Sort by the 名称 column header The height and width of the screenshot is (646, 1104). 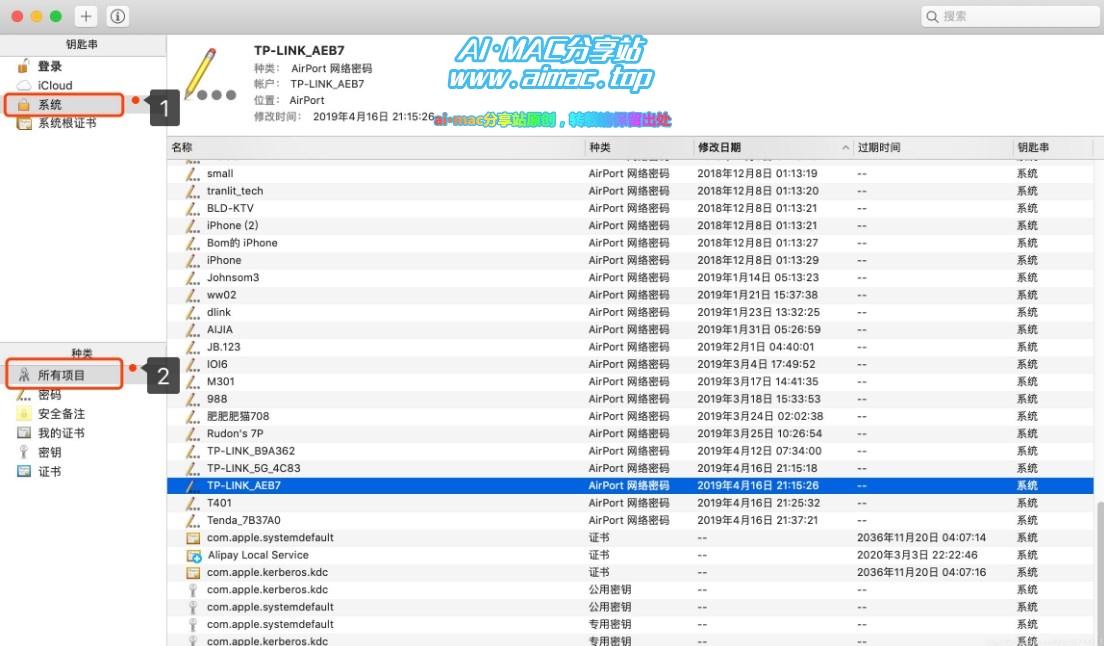375,147
